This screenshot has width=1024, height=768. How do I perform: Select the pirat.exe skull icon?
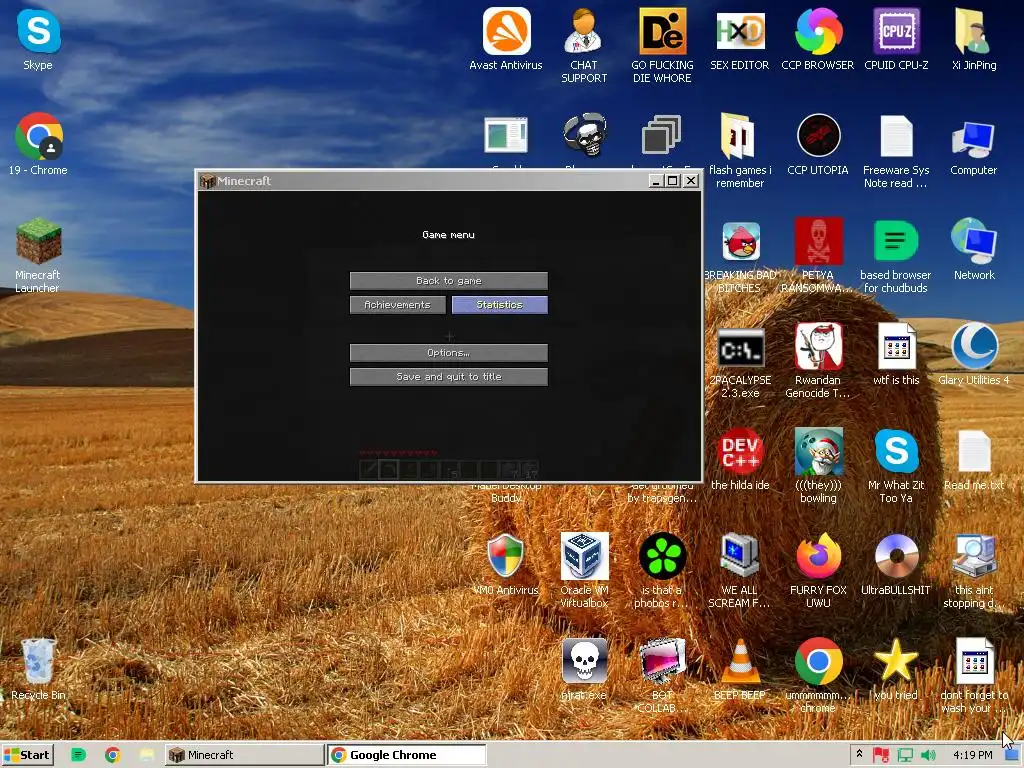584,669
